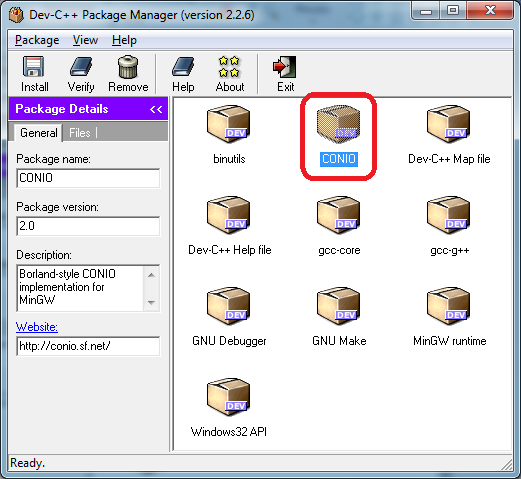Screen dimensions: 521x479
Task: Switch to the General tab
Action: coord(39,133)
